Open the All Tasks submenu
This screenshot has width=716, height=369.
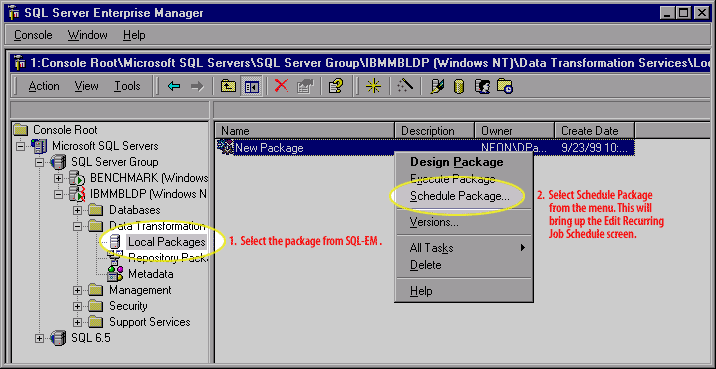click(x=463, y=248)
